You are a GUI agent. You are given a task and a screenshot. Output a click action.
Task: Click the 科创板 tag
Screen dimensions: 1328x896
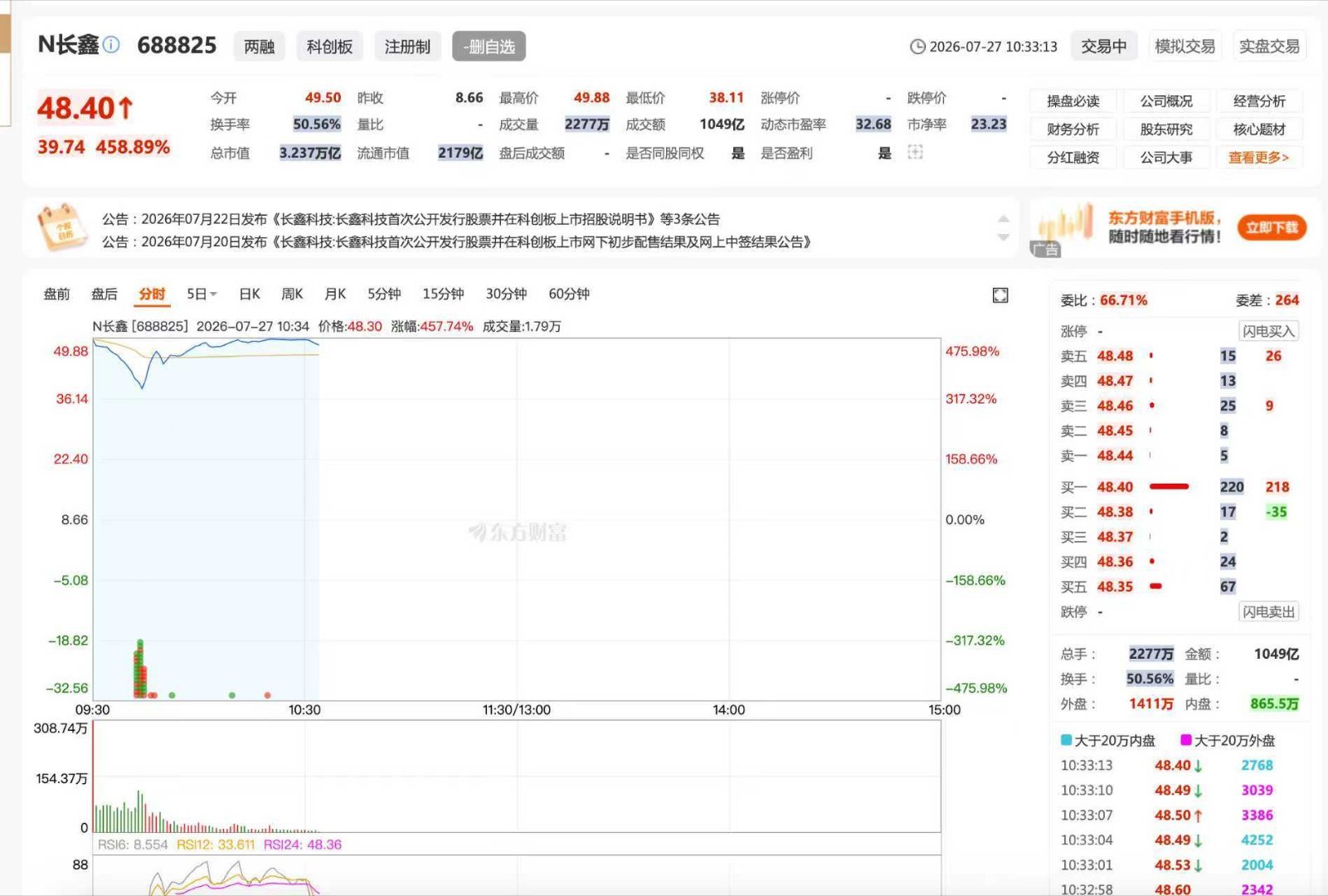tap(329, 46)
